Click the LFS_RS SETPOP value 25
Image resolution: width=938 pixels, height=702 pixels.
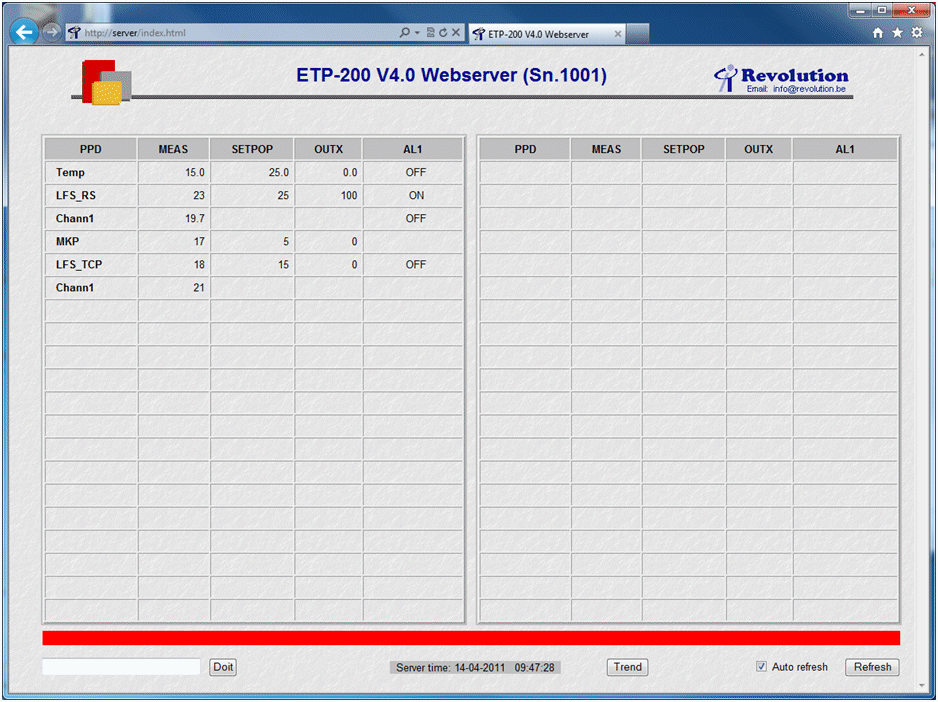coord(283,195)
